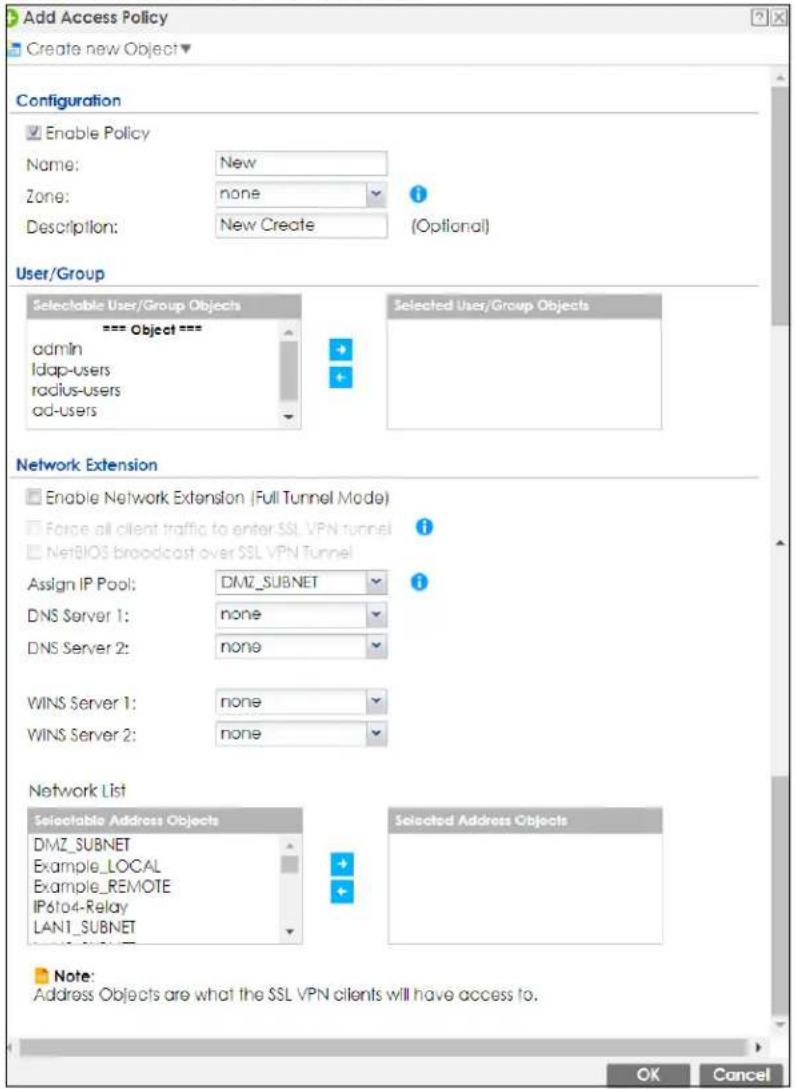Image resolution: width=795 pixels, height=1089 pixels.
Task: Click the collapse arrow at dialog right edge
Action: pyautogui.click(x=781, y=542)
